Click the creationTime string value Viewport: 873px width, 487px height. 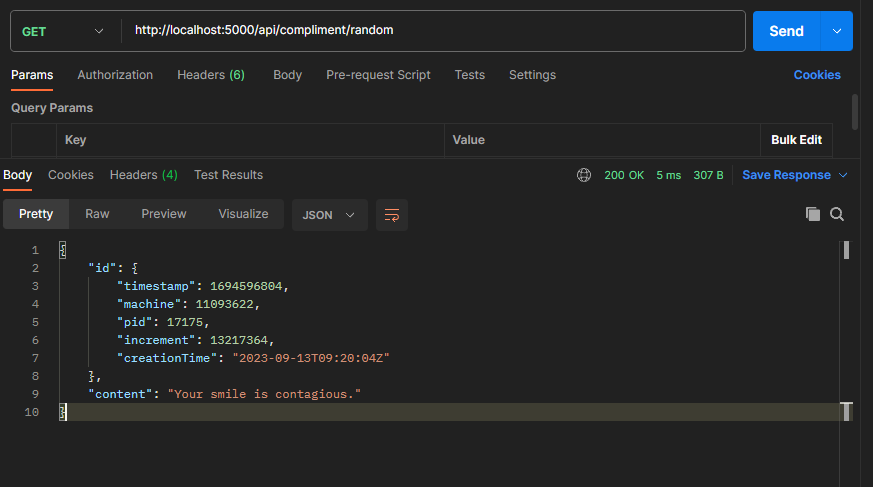pos(311,358)
